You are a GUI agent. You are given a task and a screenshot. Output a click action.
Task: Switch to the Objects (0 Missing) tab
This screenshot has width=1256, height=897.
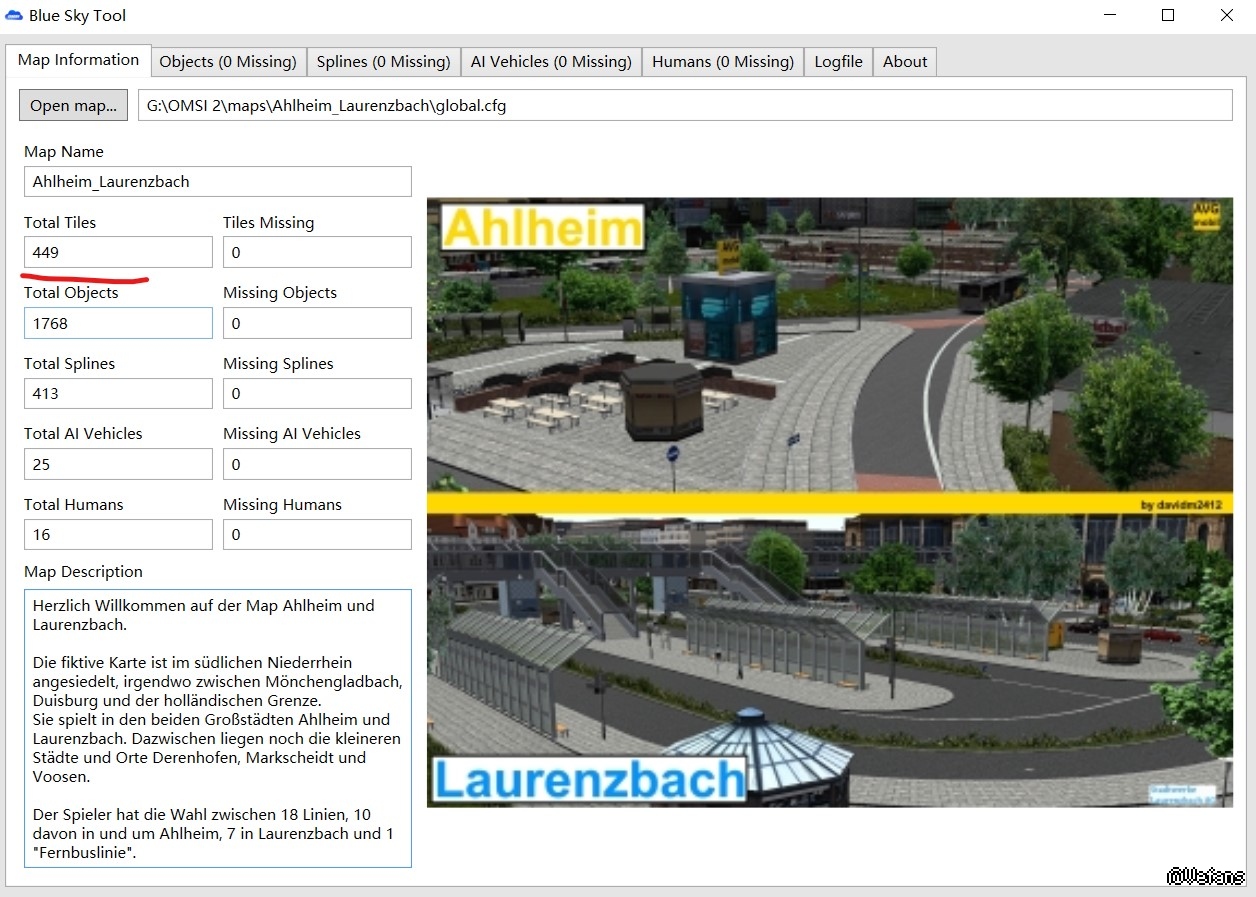[228, 62]
